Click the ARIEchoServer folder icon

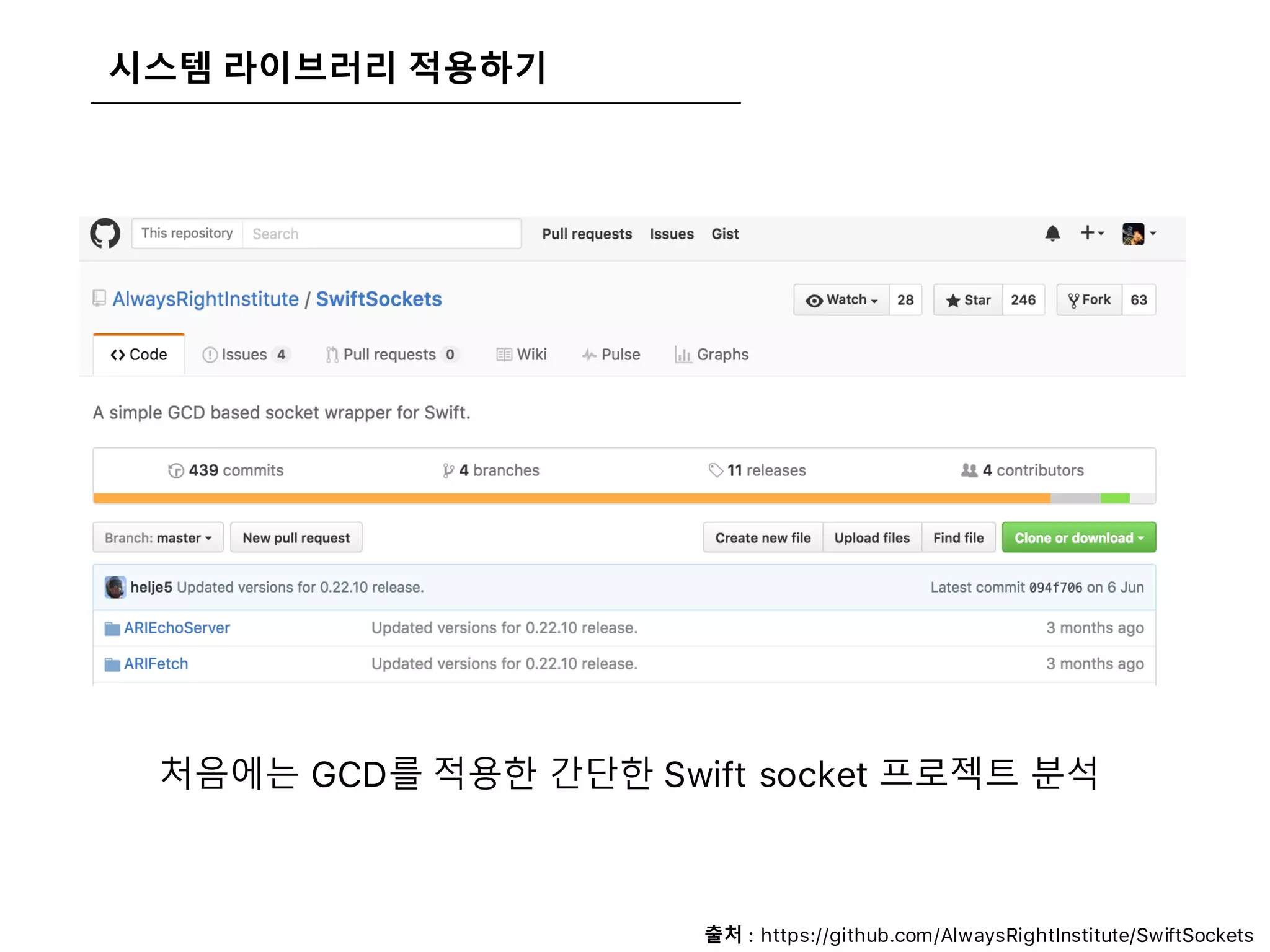112,628
